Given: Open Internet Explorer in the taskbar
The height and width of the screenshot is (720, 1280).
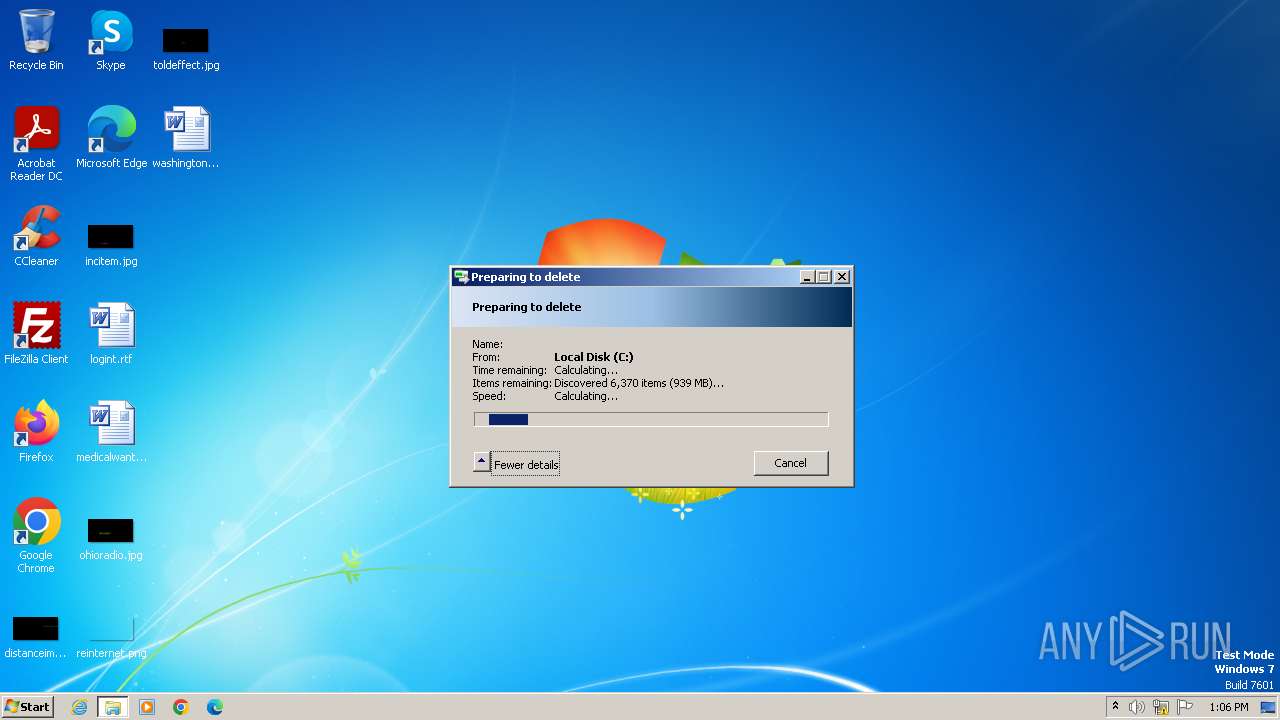Looking at the screenshot, I should pyautogui.click(x=80, y=707).
